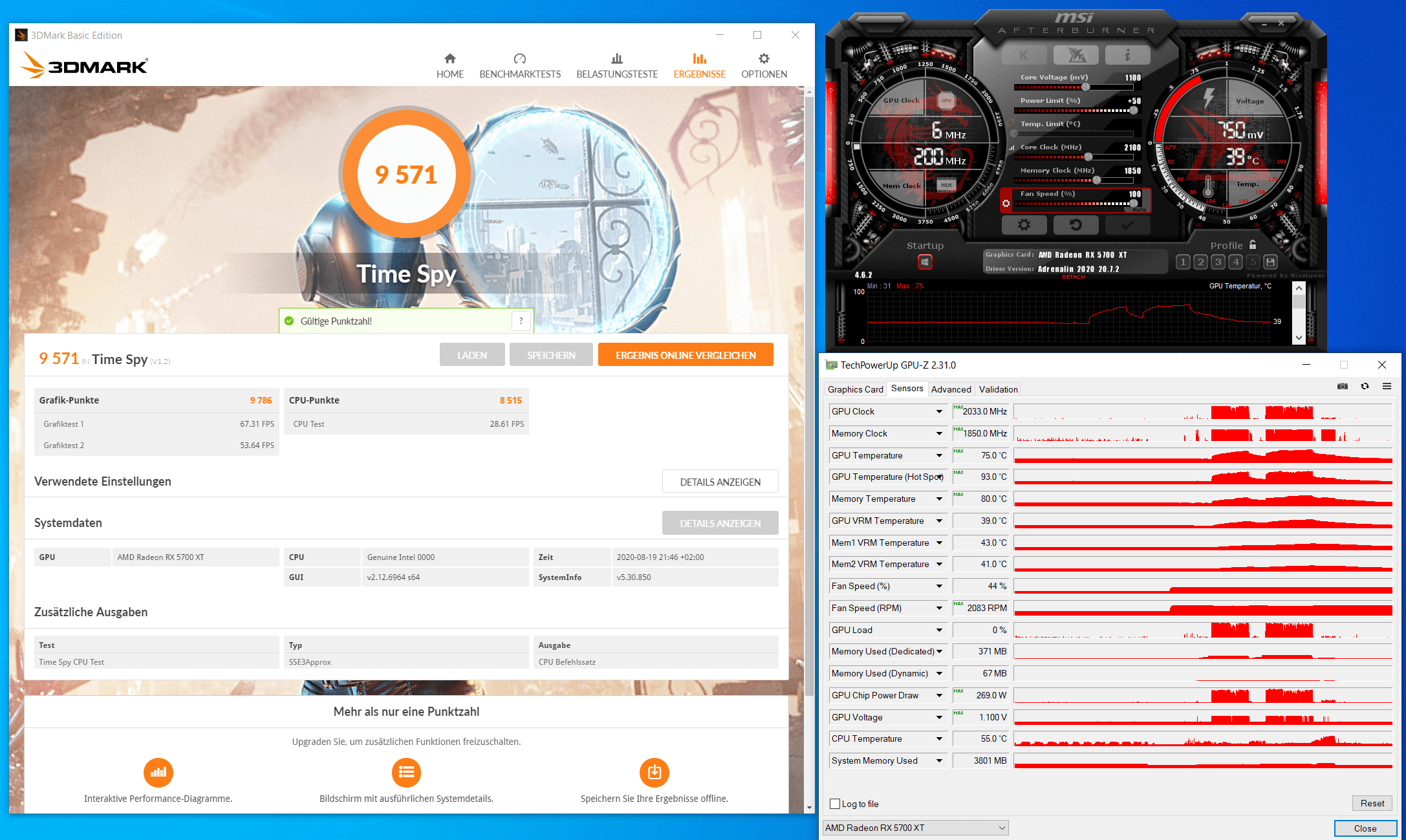Click Ergebnis Online Vergleichen button
Viewport: 1406px width, 840px height.
686,355
